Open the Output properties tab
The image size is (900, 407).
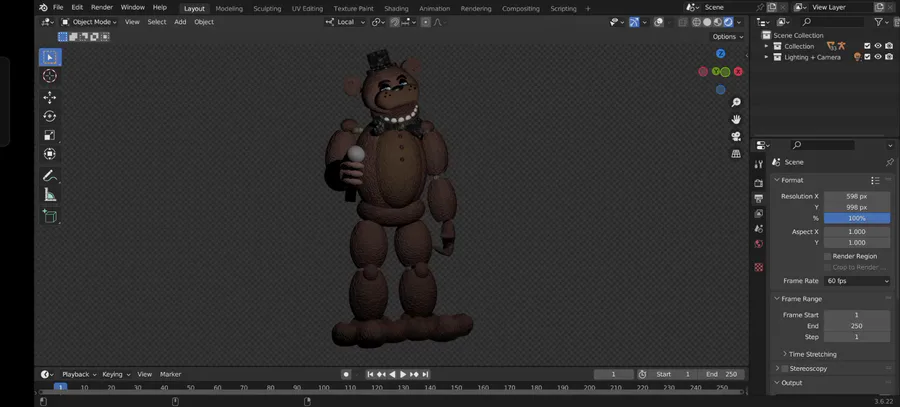(x=759, y=198)
